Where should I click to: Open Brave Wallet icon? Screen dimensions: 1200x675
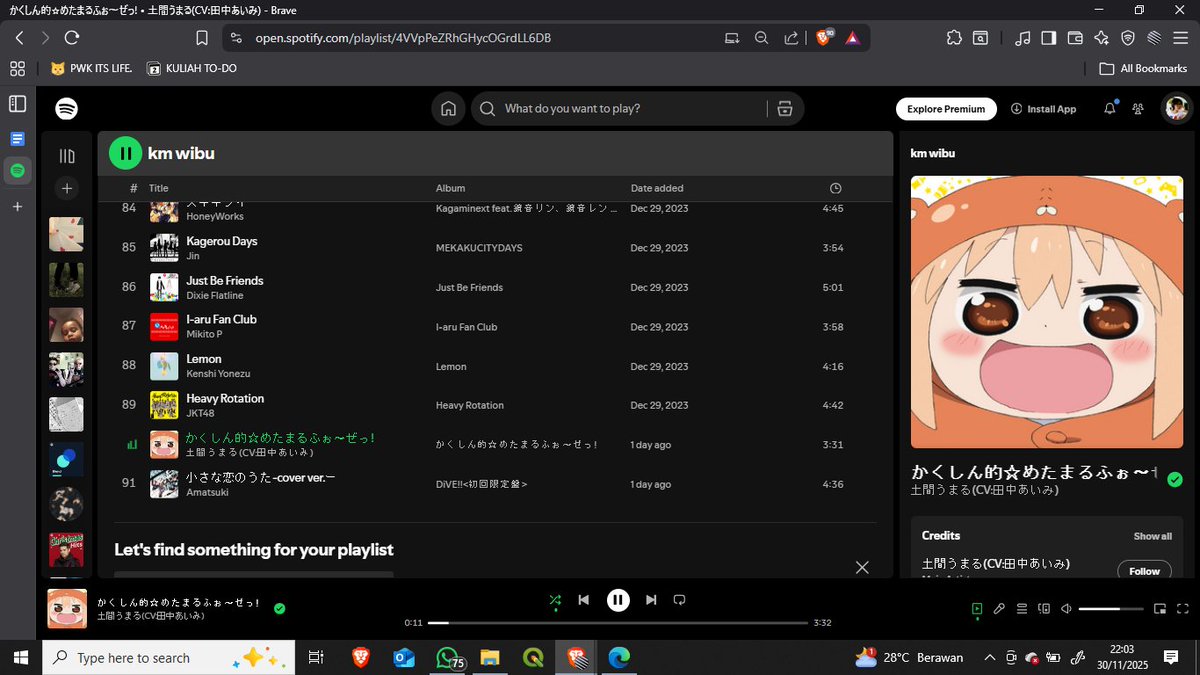click(x=1075, y=38)
